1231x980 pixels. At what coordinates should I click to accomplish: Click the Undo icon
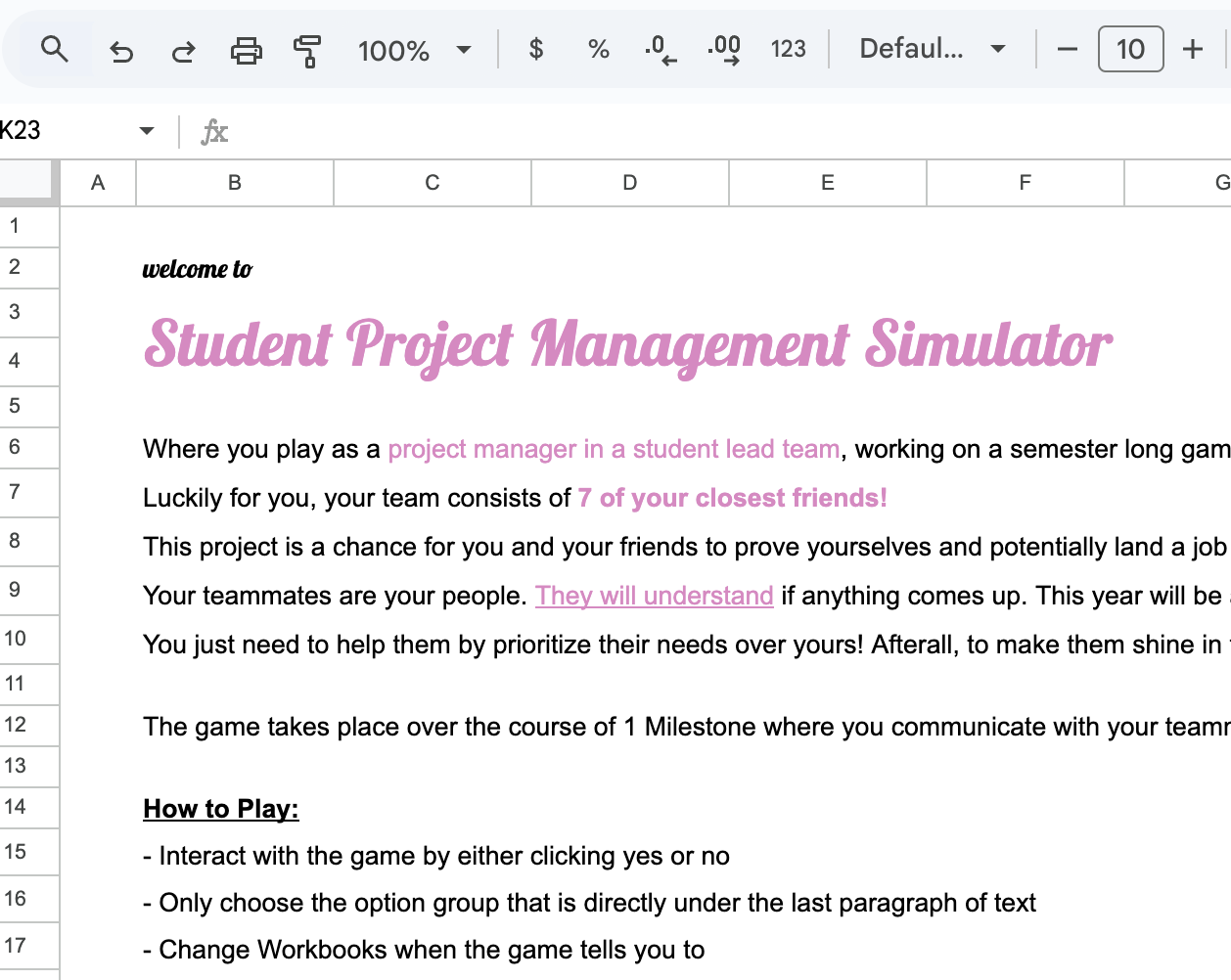pos(120,48)
